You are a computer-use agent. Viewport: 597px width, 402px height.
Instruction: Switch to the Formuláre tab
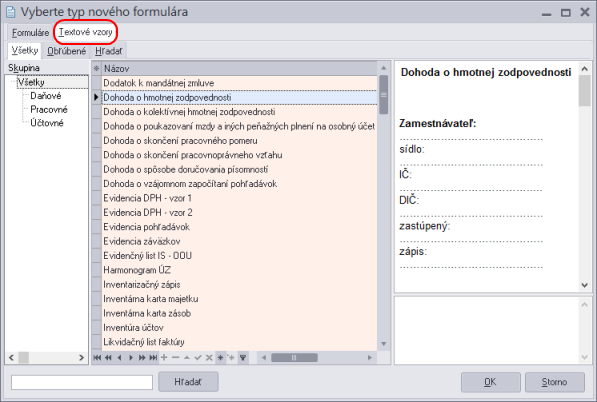pos(30,33)
